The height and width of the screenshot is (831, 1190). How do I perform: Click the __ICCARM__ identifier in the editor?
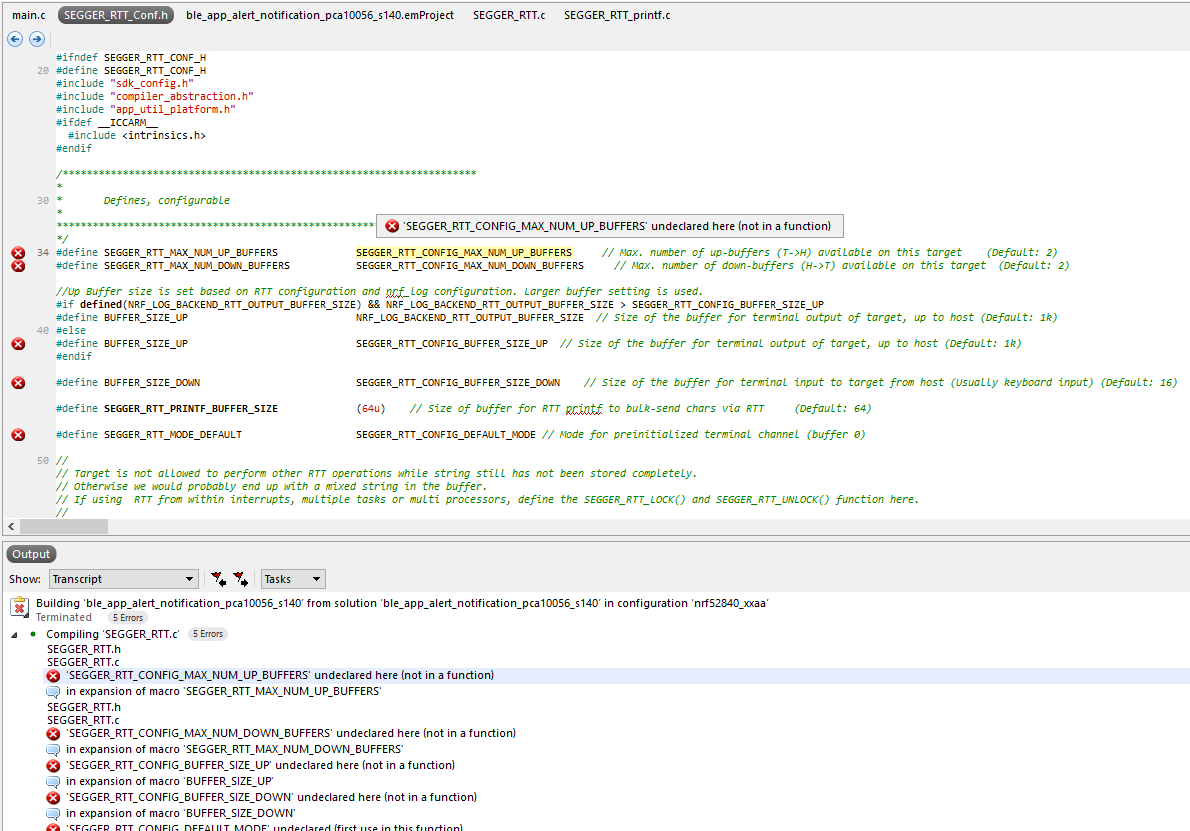(128, 123)
